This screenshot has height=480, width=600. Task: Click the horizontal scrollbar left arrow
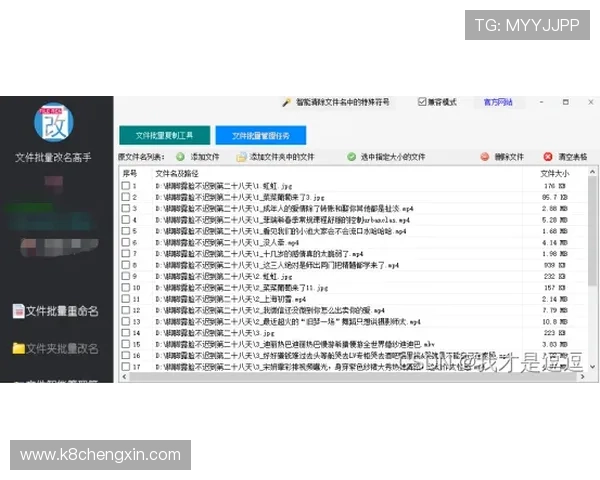pyautogui.click(x=124, y=377)
